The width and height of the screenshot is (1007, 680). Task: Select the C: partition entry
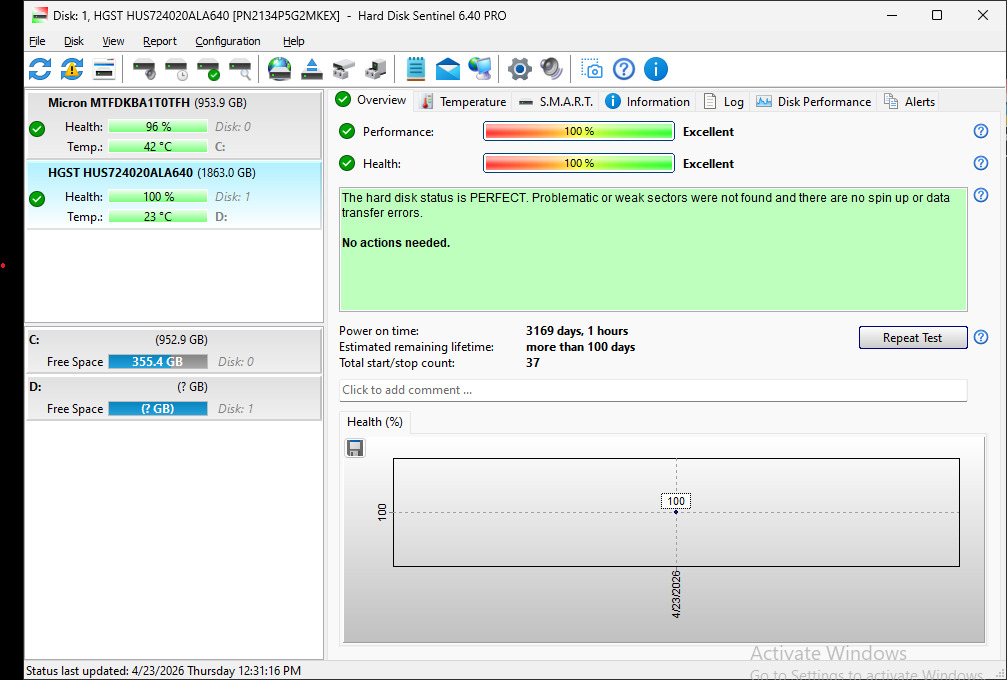173,351
